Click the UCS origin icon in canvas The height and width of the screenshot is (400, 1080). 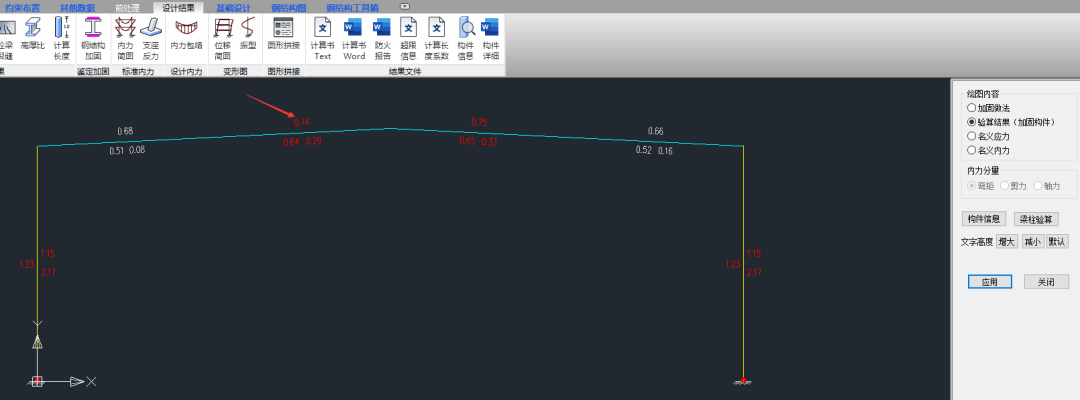(x=37, y=381)
